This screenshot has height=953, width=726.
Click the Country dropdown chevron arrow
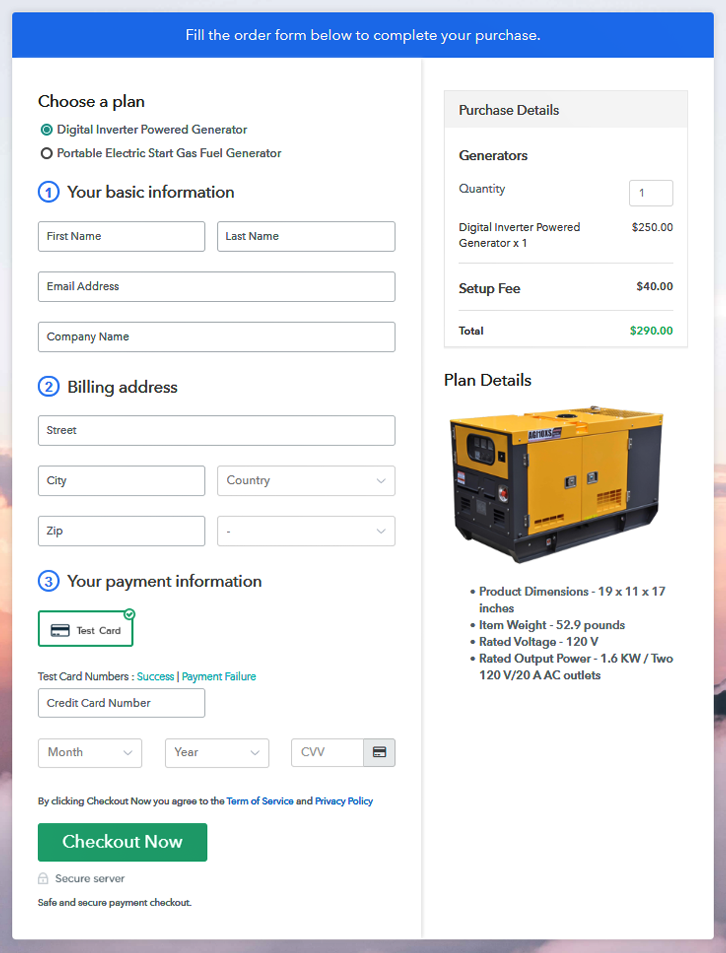coord(381,481)
